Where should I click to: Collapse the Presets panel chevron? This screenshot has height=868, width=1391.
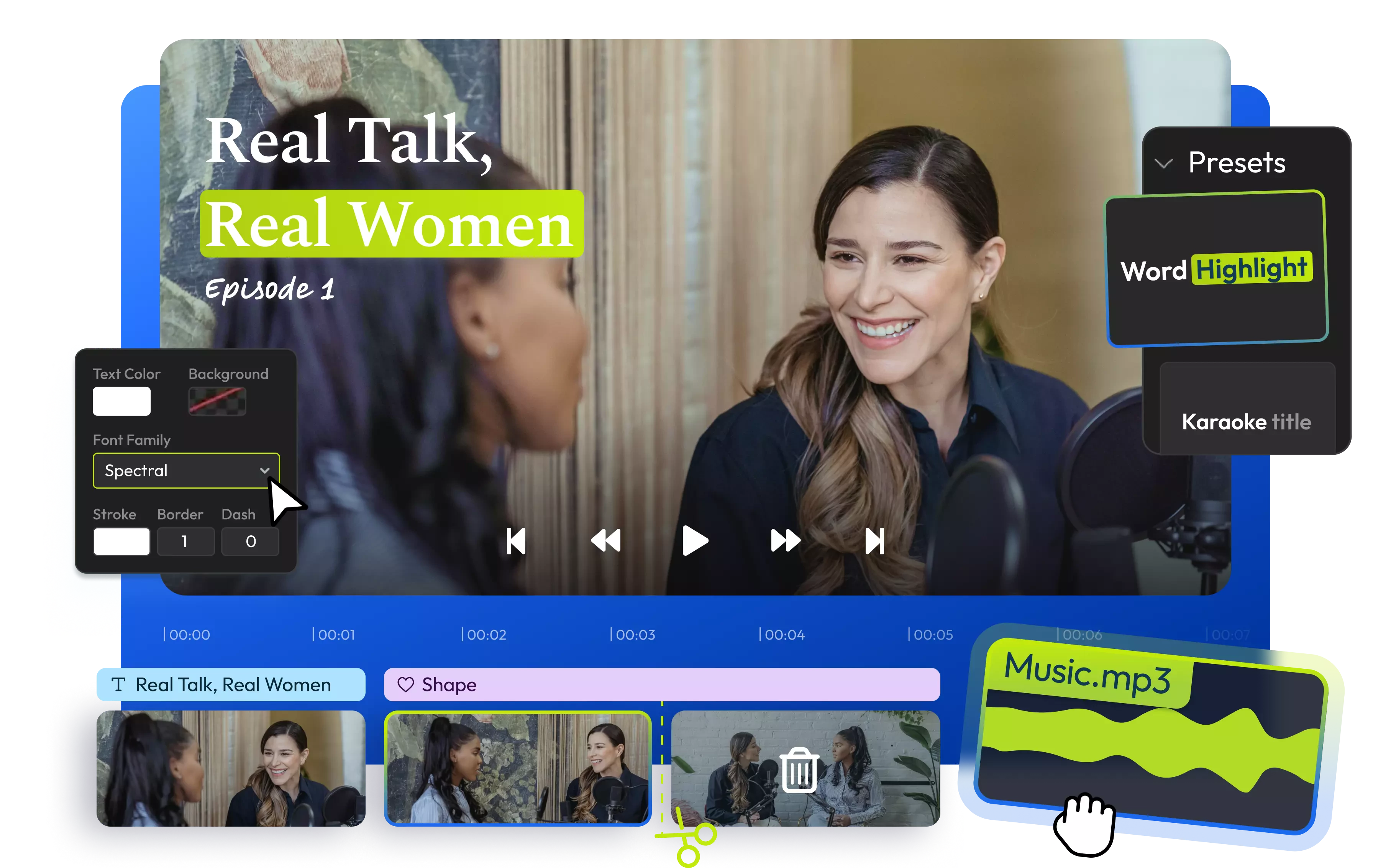tap(1163, 164)
